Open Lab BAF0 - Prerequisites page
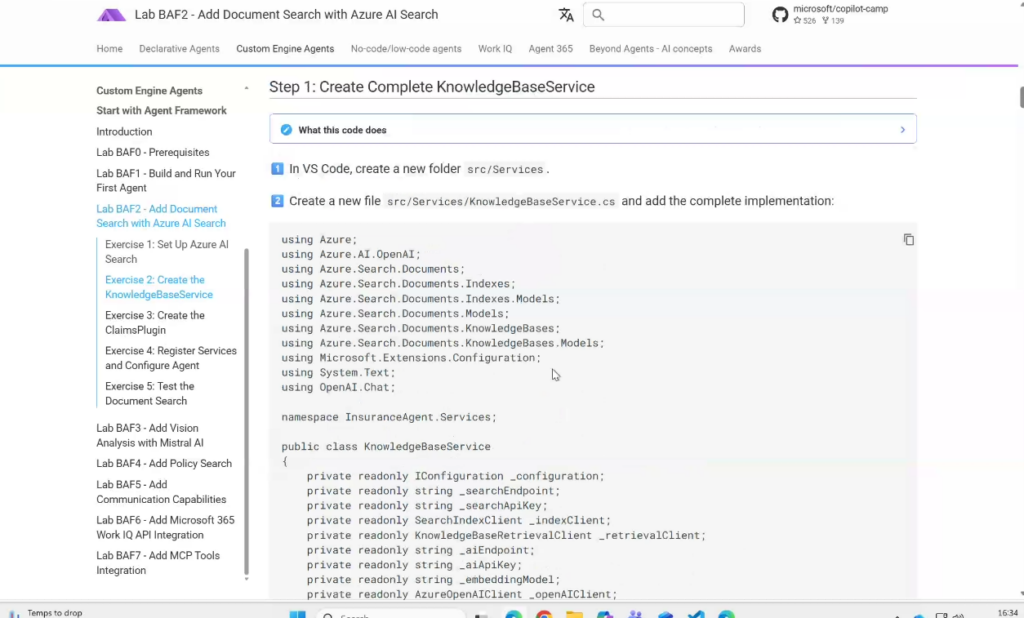Image resolution: width=1024 pixels, height=618 pixels. point(153,152)
